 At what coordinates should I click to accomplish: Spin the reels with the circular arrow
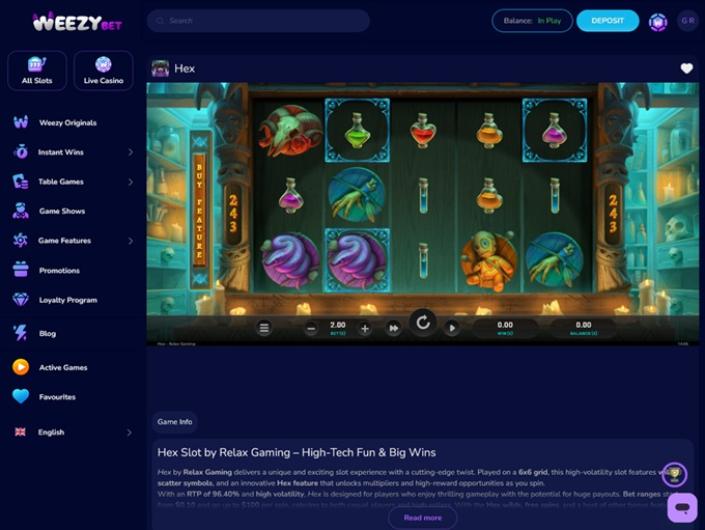[423, 322]
